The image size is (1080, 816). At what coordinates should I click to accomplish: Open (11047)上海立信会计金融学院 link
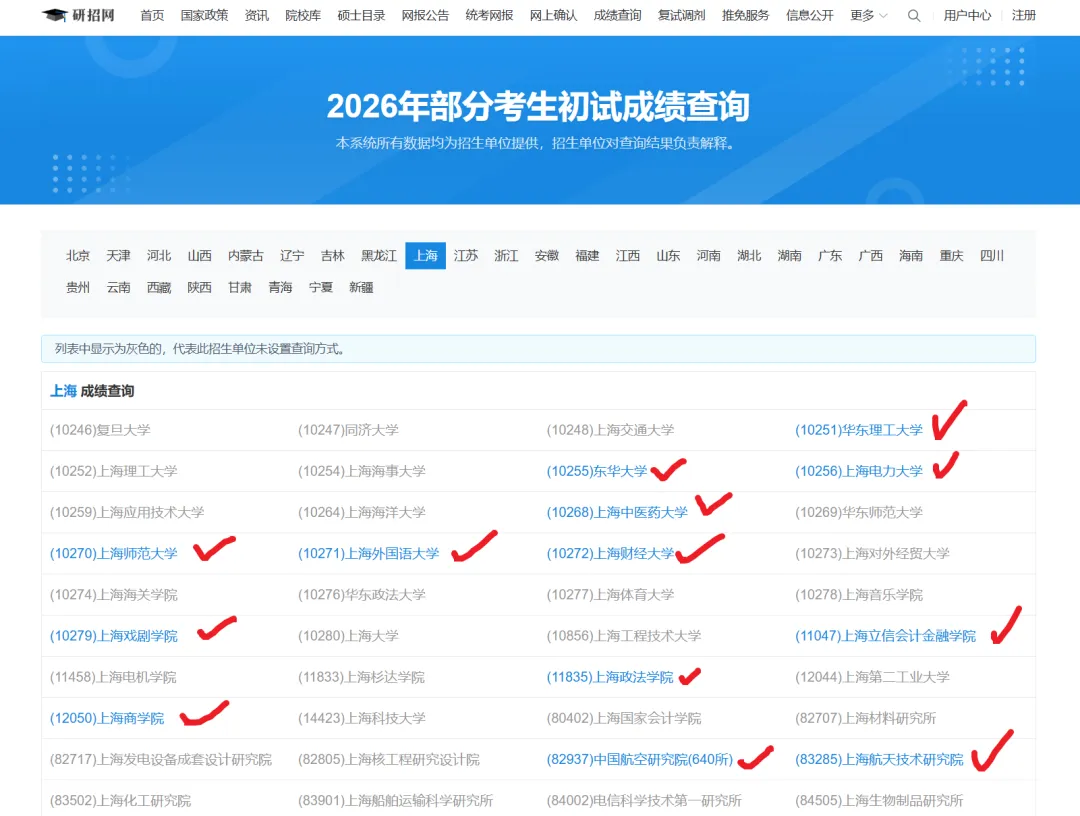[x=886, y=636]
